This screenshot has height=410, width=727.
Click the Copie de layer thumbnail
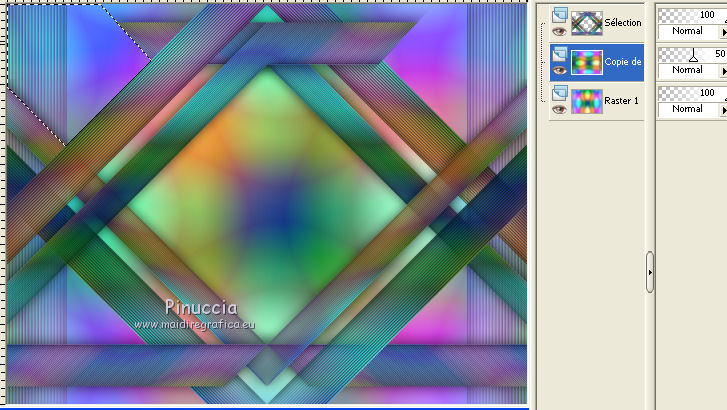[x=587, y=62]
